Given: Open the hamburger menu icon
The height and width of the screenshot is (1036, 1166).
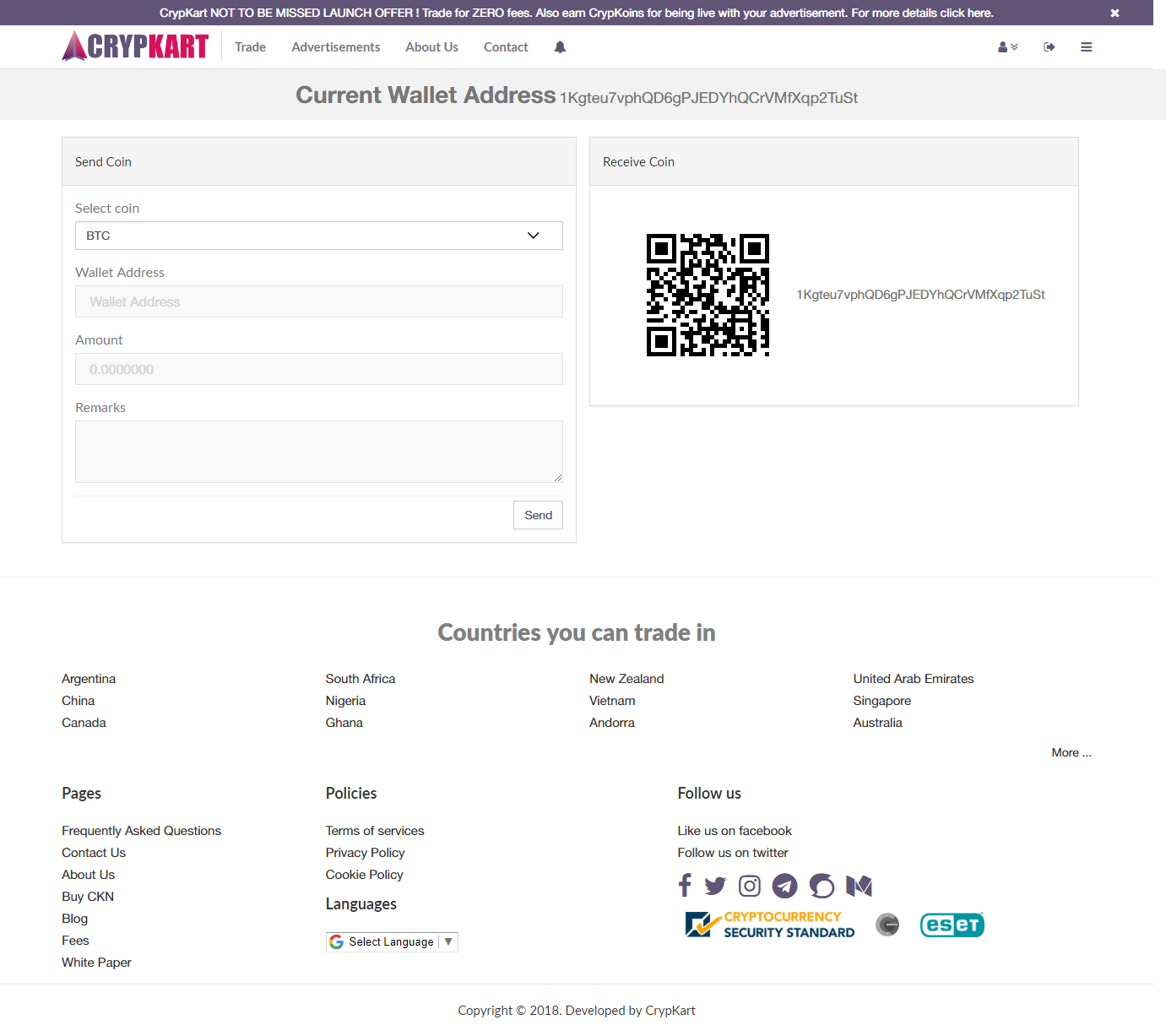Looking at the screenshot, I should [1086, 47].
